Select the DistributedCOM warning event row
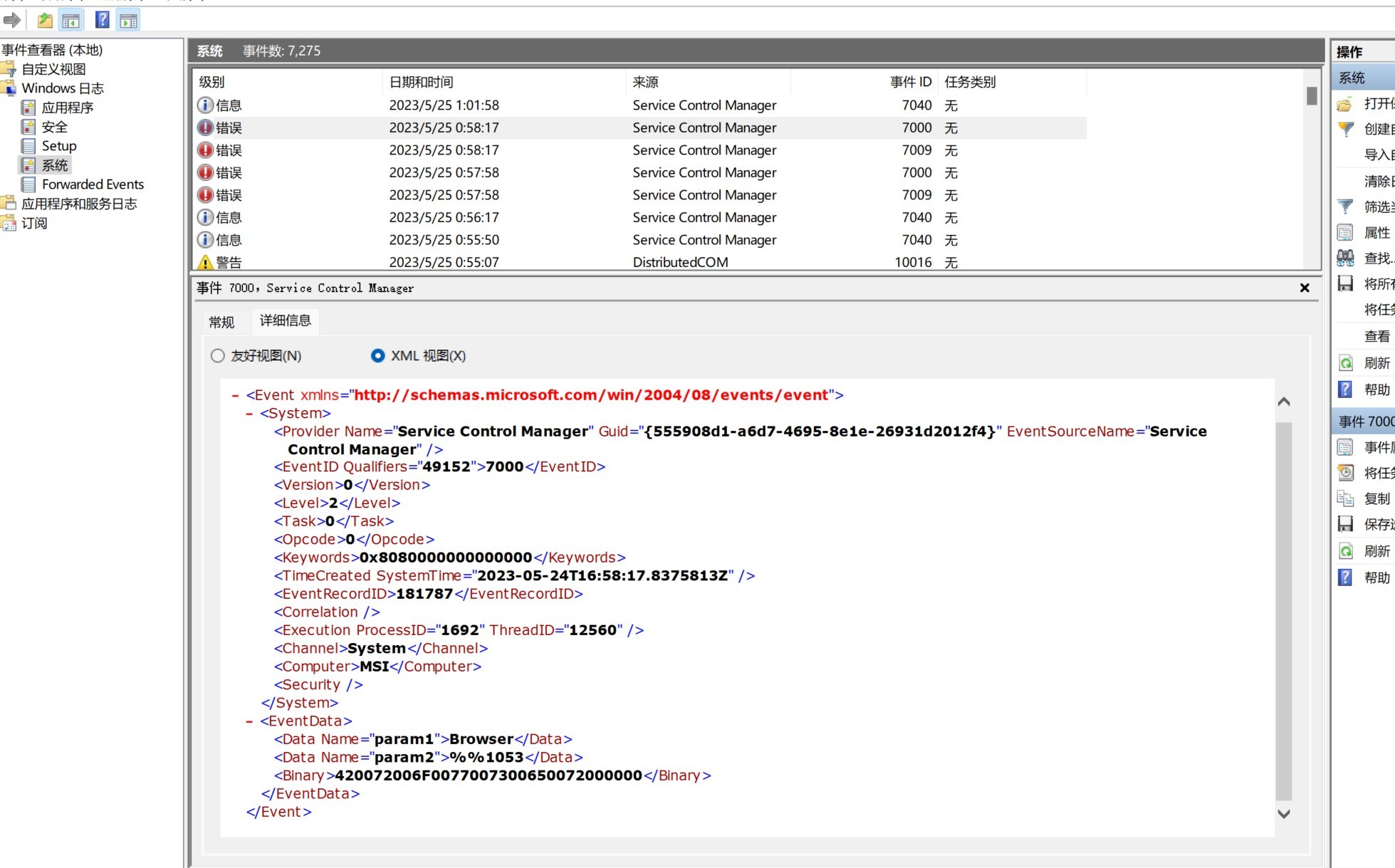The width and height of the screenshot is (1395, 868). pos(639,262)
